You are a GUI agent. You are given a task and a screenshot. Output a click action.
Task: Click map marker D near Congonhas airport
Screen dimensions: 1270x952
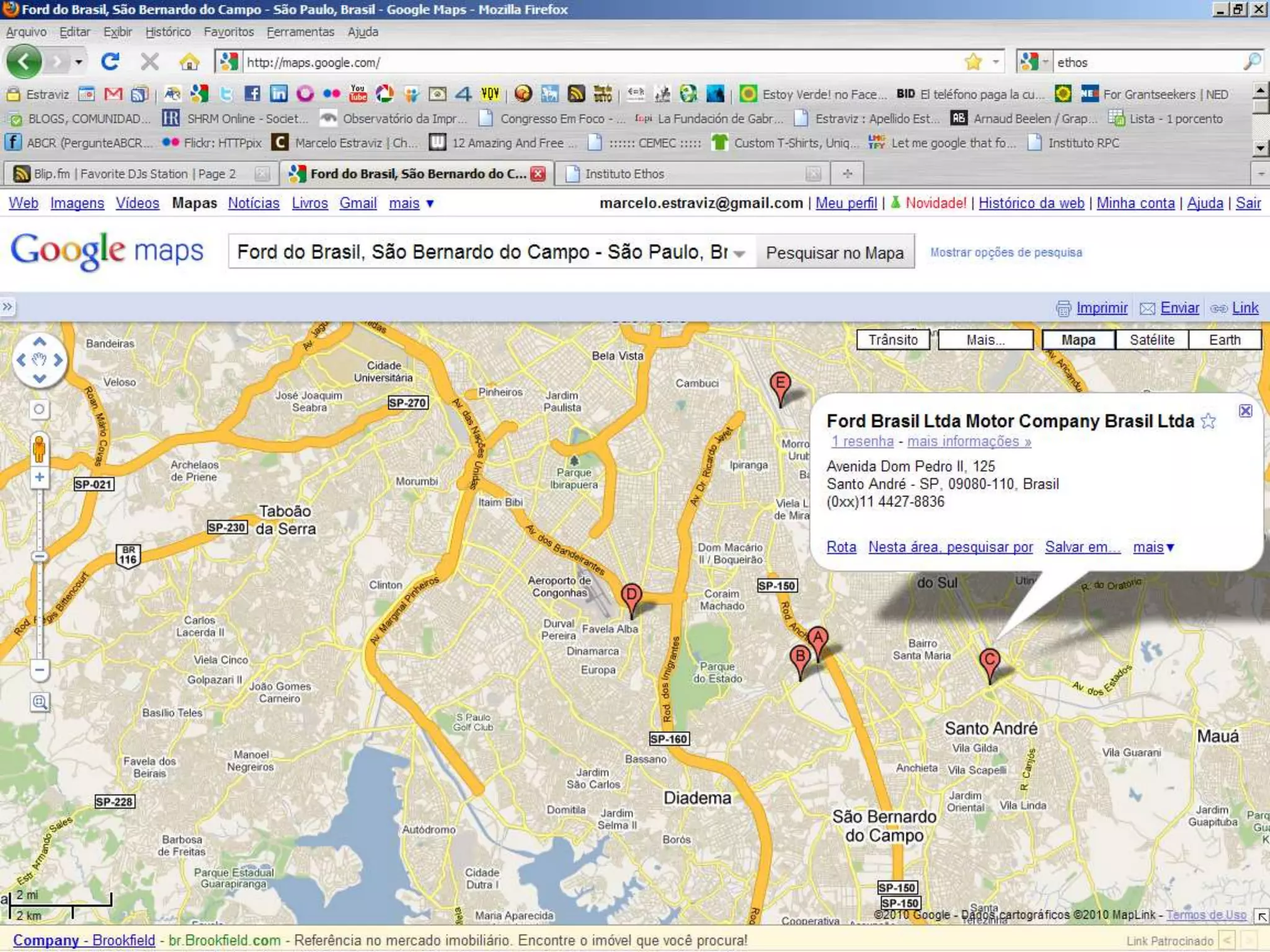click(631, 596)
